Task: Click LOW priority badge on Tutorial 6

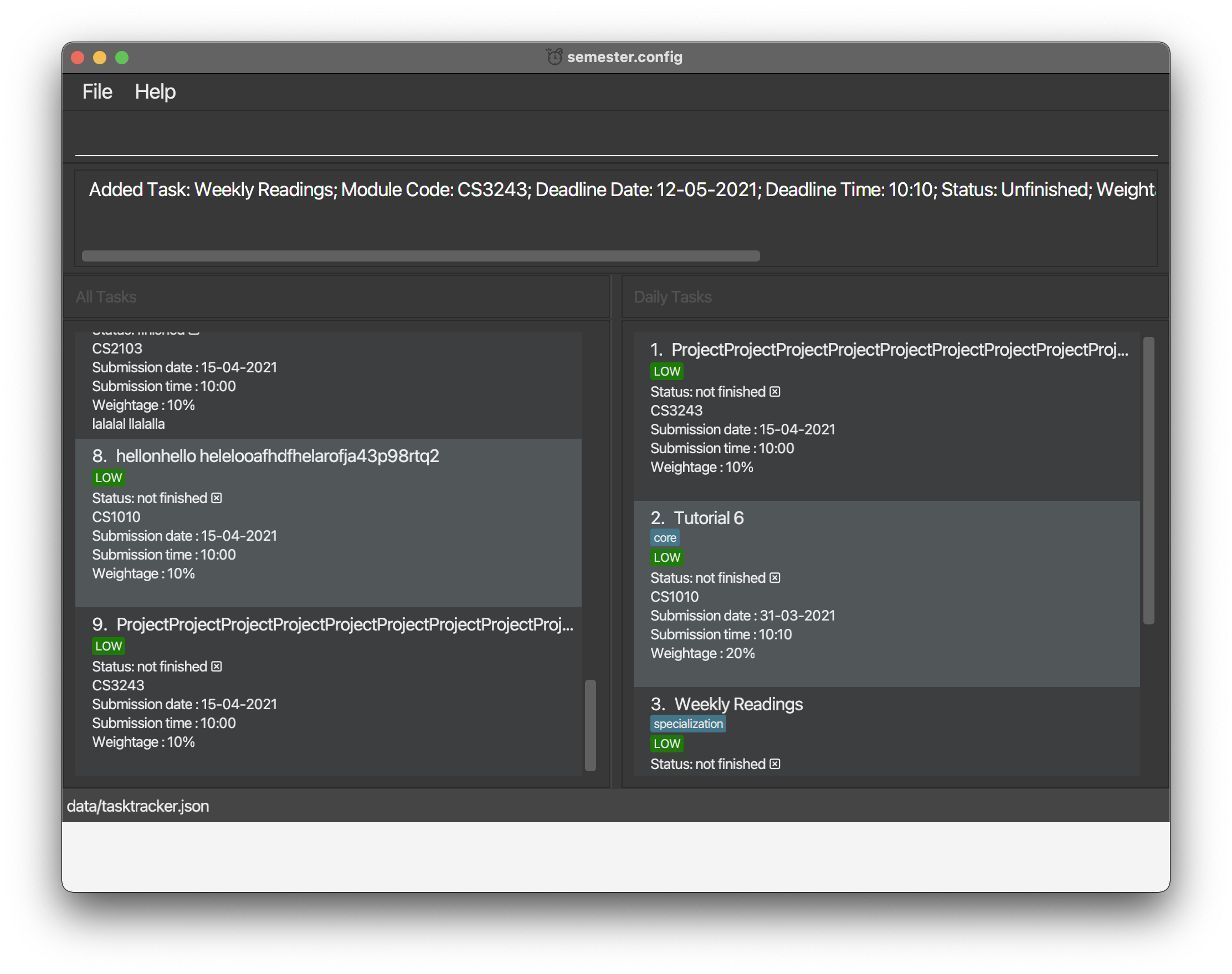Action: [666, 557]
